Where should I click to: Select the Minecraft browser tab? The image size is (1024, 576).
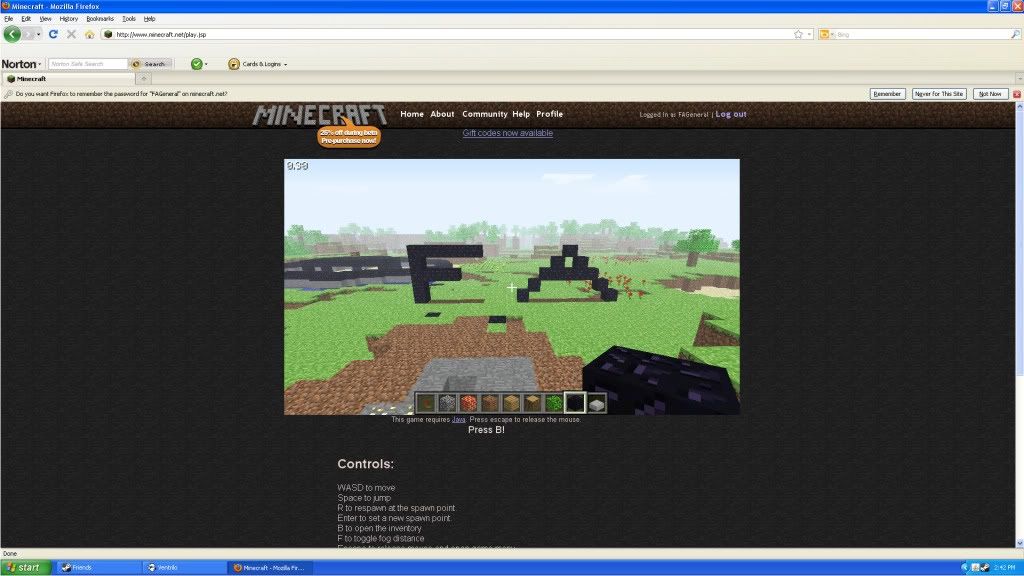(68, 78)
